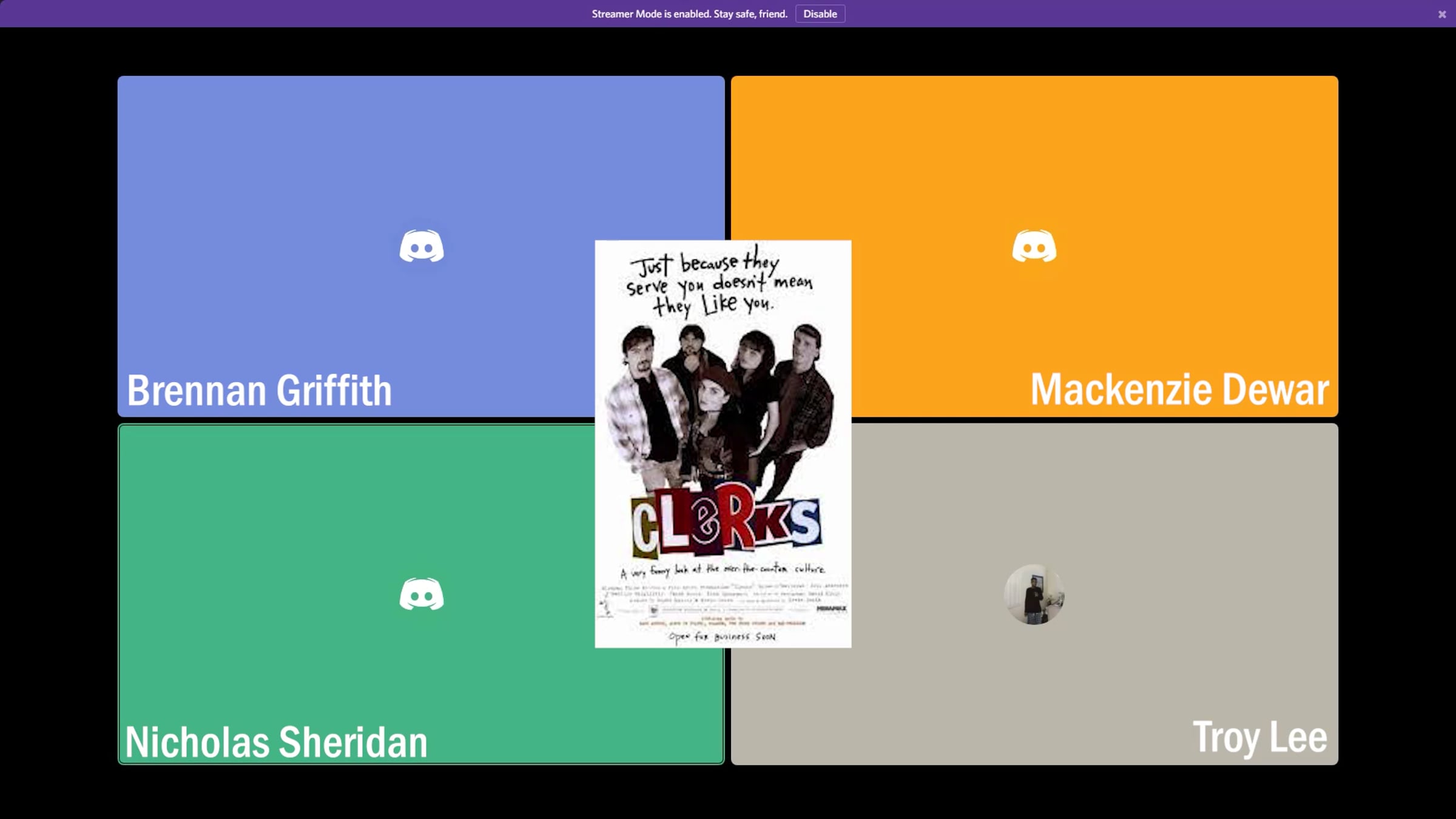Select the Nicholas Sheridan name label

276,741
